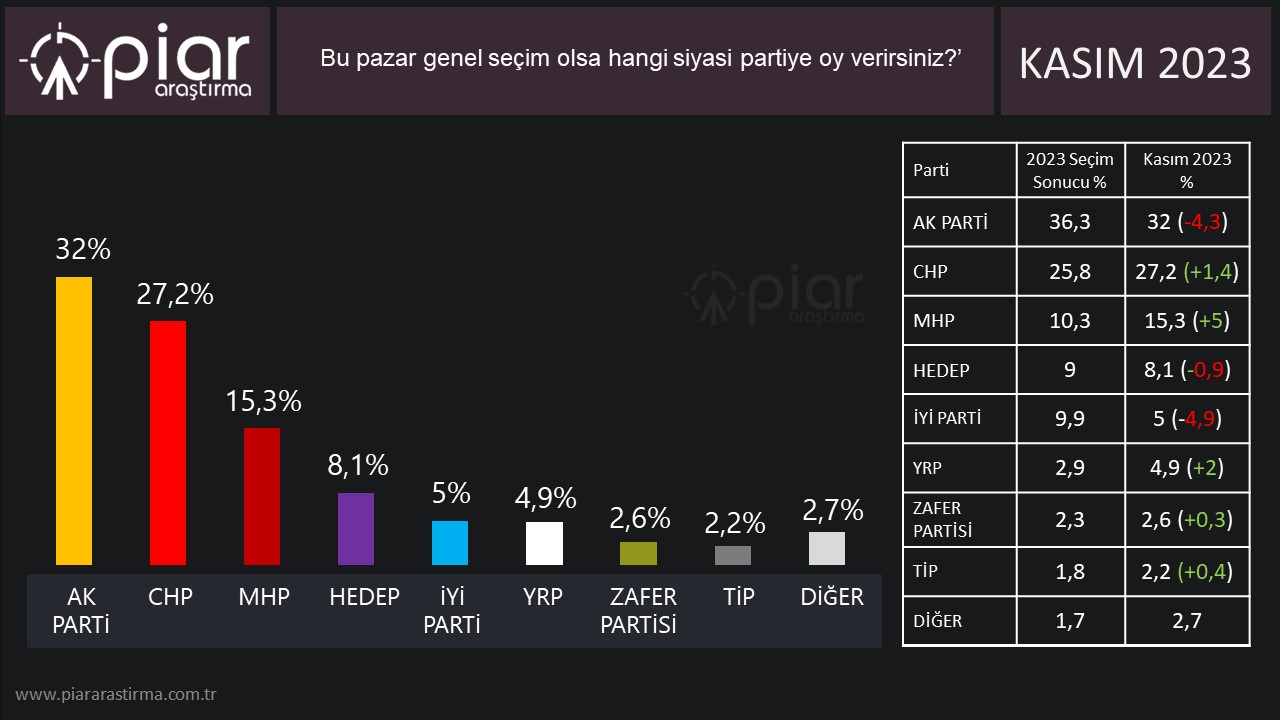The width and height of the screenshot is (1280, 720).
Task: Click the survey question text in header
Action: point(640,59)
